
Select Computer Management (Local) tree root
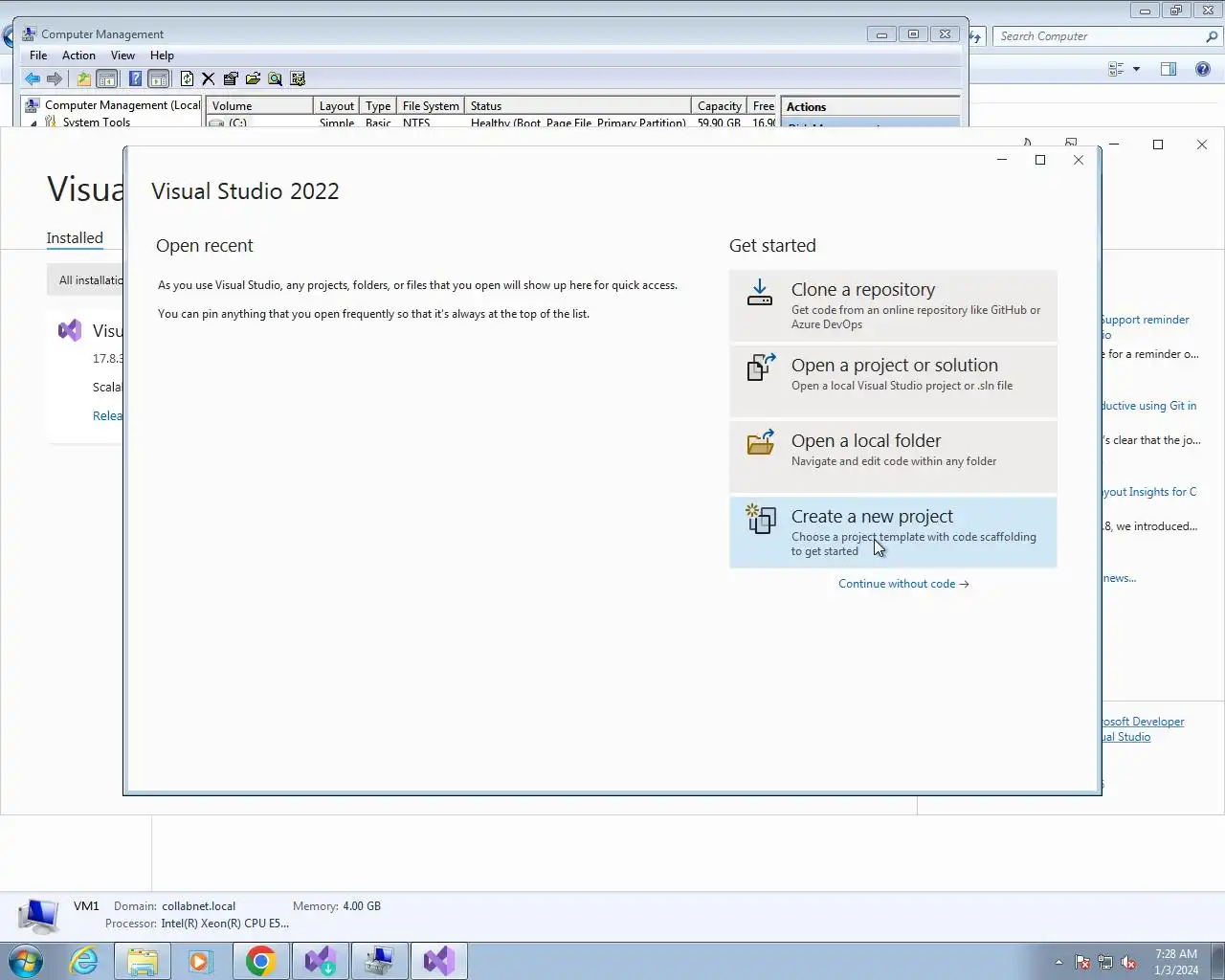click(x=114, y=105)
